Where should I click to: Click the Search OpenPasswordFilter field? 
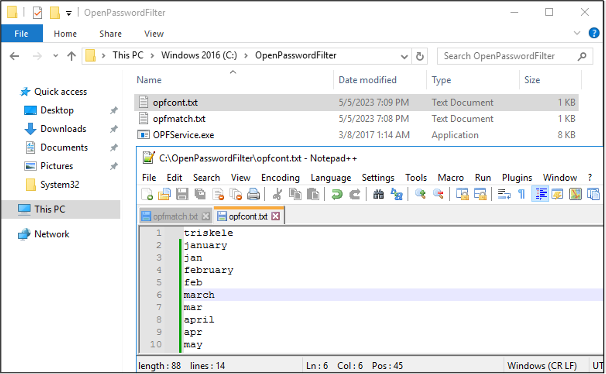pos(514,56)
